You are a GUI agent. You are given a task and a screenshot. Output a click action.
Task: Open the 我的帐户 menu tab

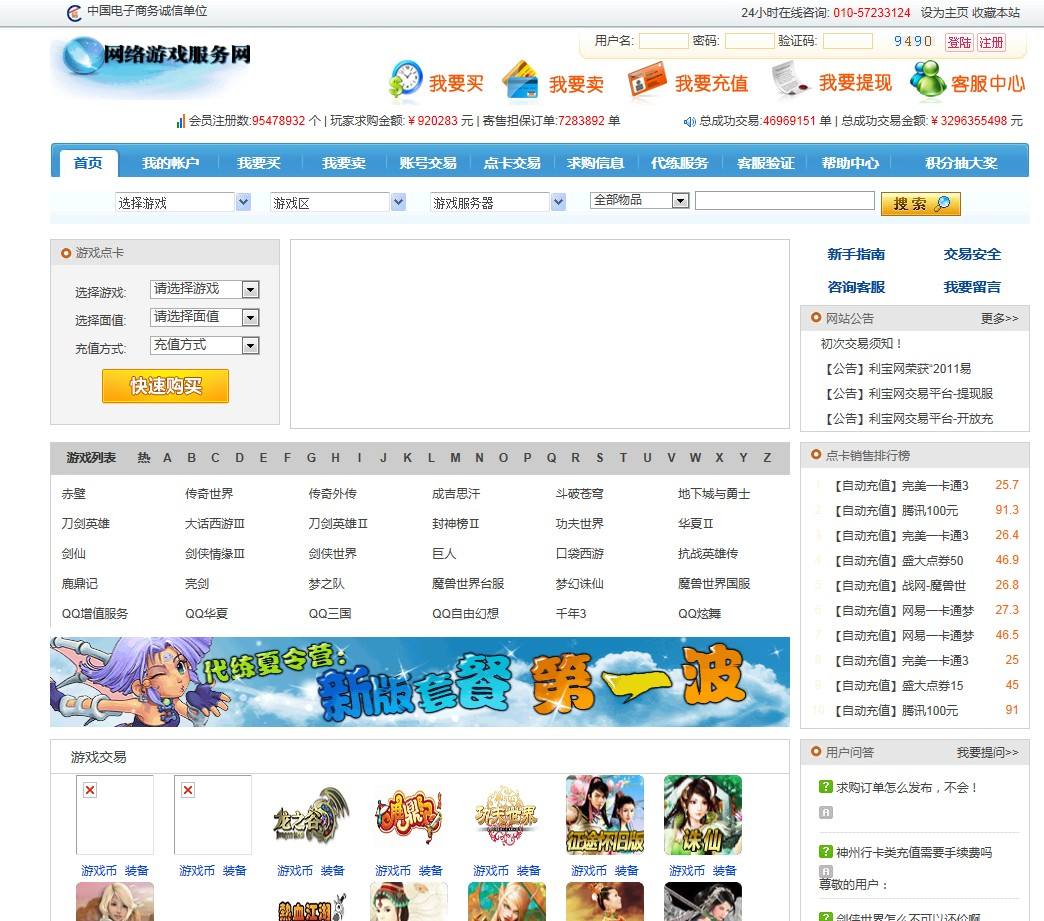pos(170,163)
